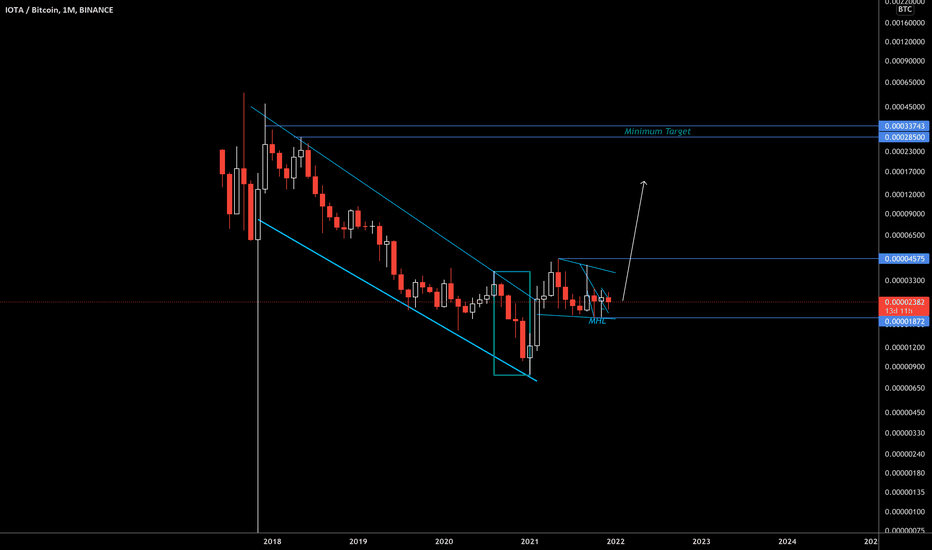Click the 0.00017000 price axis label

pos(905,172)
